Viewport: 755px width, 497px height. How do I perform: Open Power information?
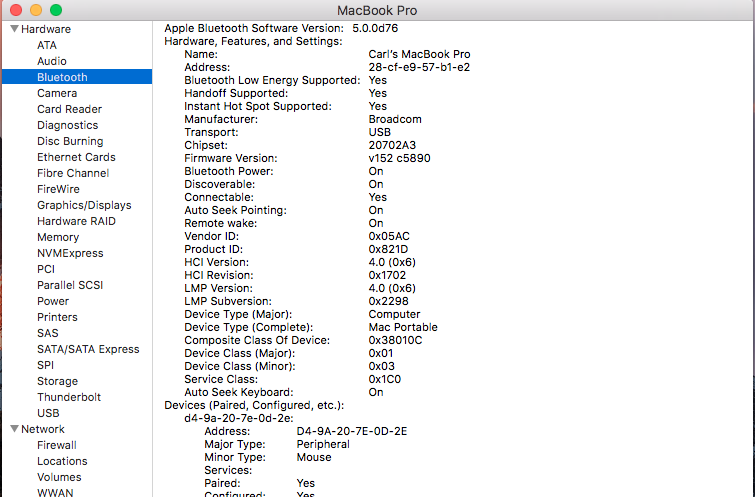point(53,301)
